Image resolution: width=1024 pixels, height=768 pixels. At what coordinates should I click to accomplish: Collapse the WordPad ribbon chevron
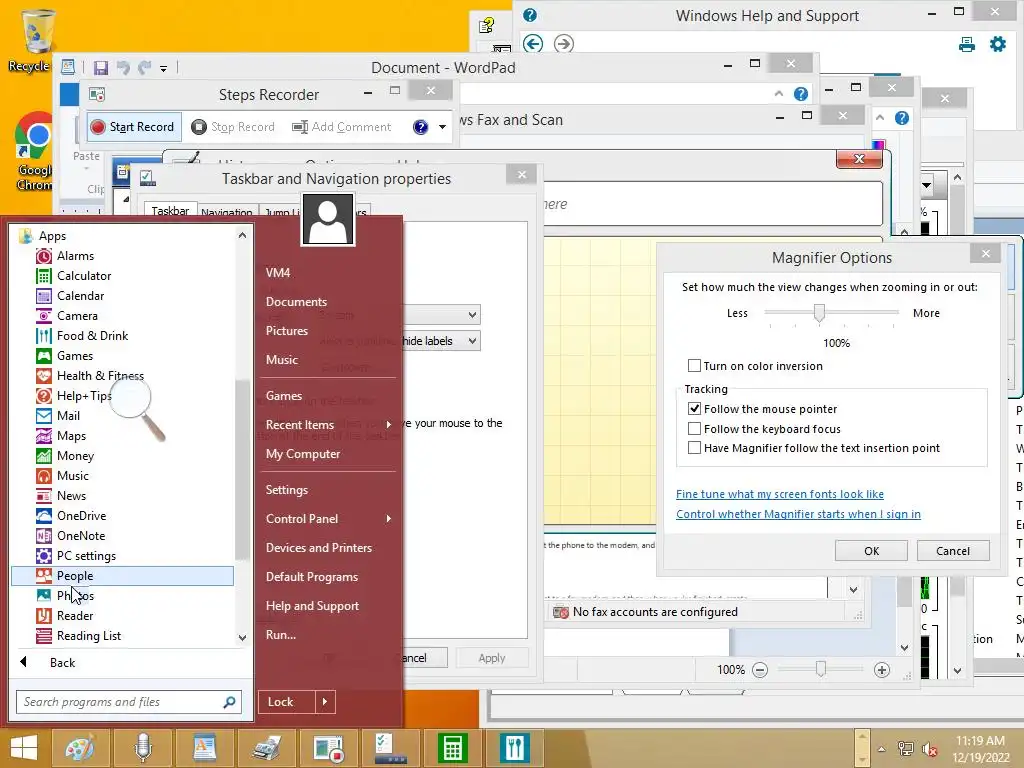(778, 94)
